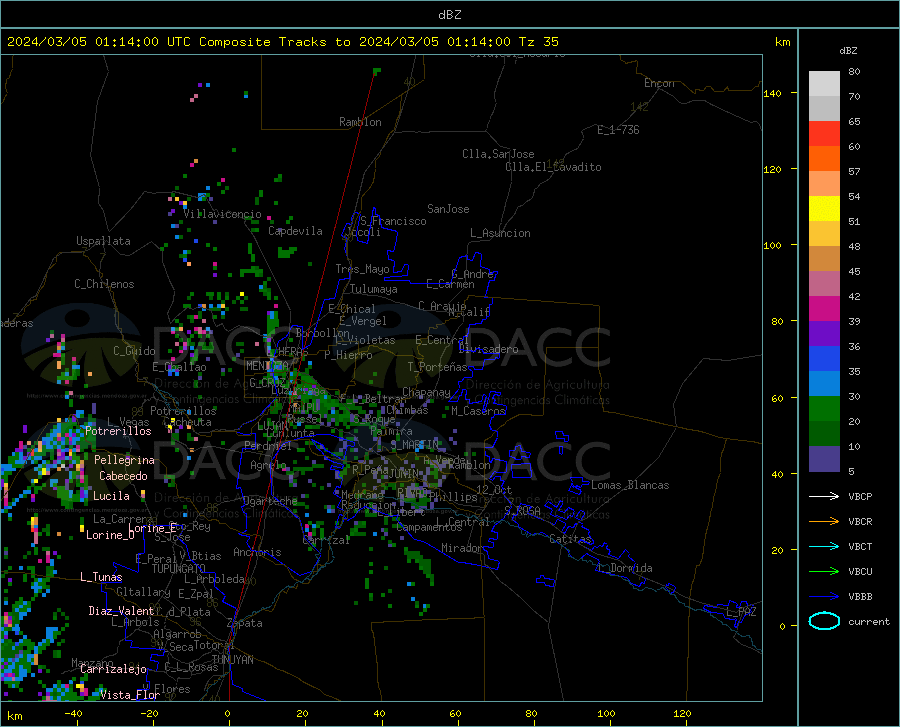Click the white VBCP arrow in legend
This screenshot has width=900, height=727.
pos(824,496)
